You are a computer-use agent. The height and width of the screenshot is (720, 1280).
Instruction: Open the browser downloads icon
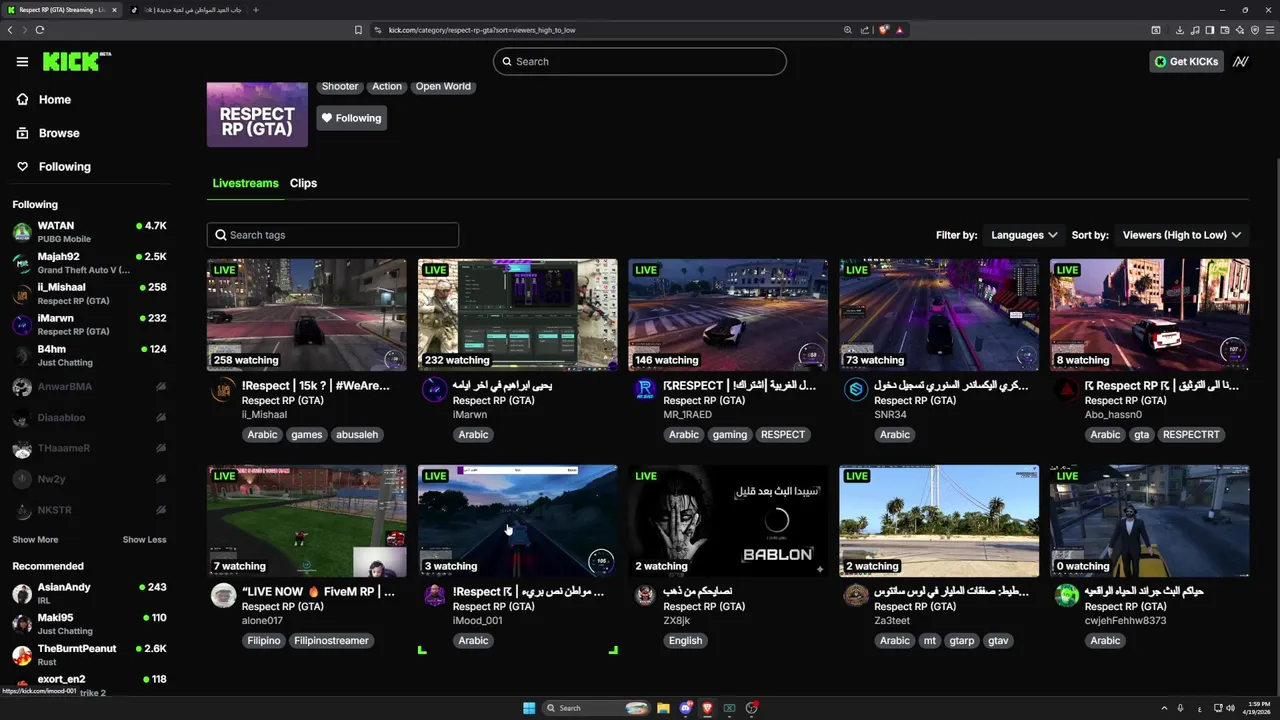point(1180,30)
